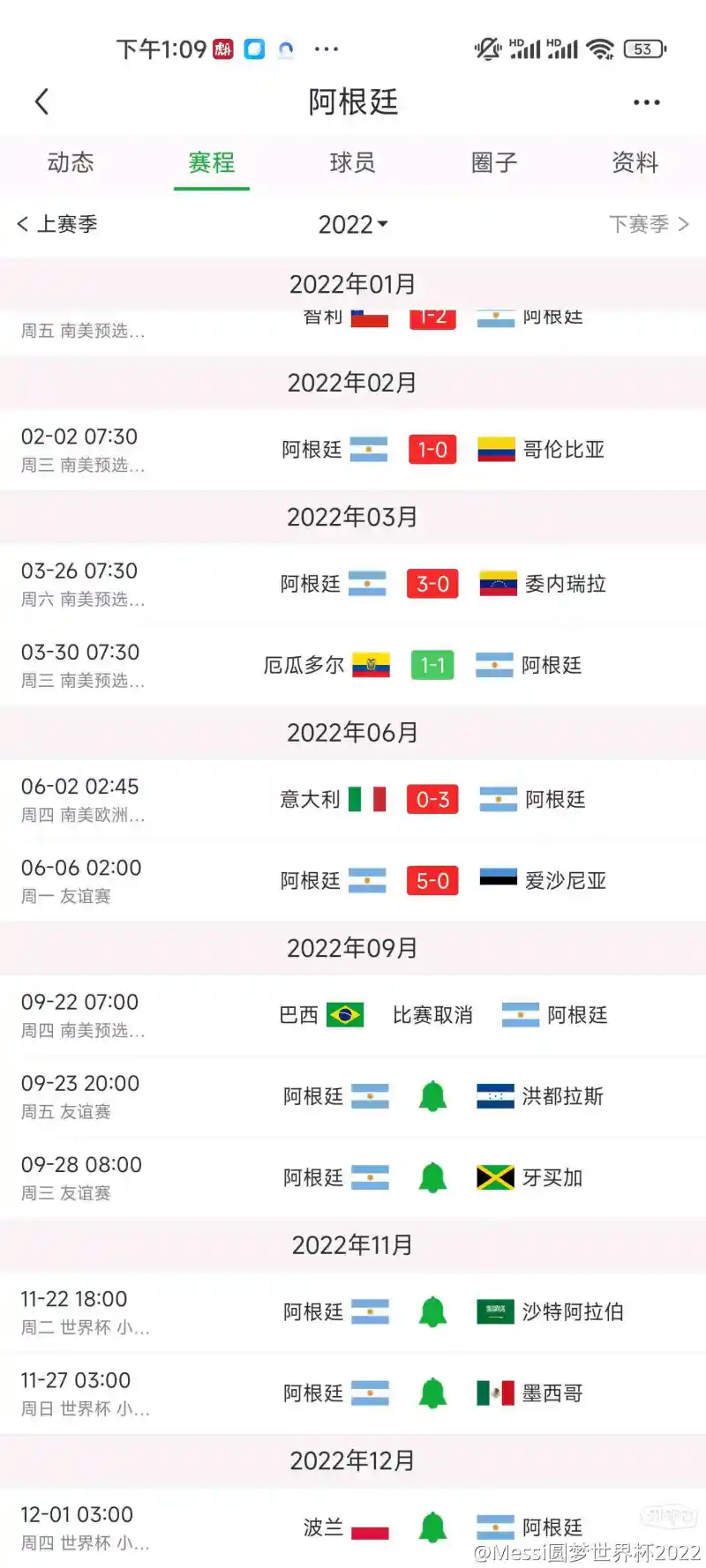Go to next season (下赛季)
The image size is (706, 1568).
[648, 225]
